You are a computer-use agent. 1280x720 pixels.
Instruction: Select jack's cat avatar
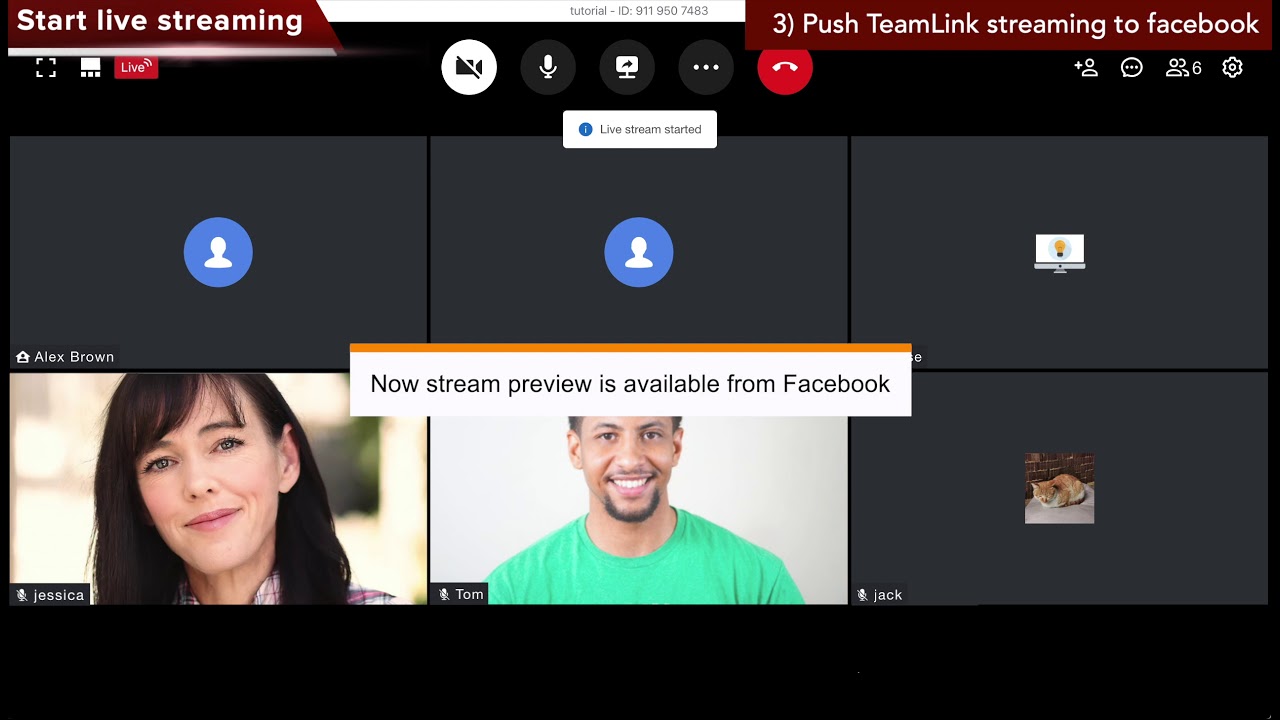pos(1060,488)
